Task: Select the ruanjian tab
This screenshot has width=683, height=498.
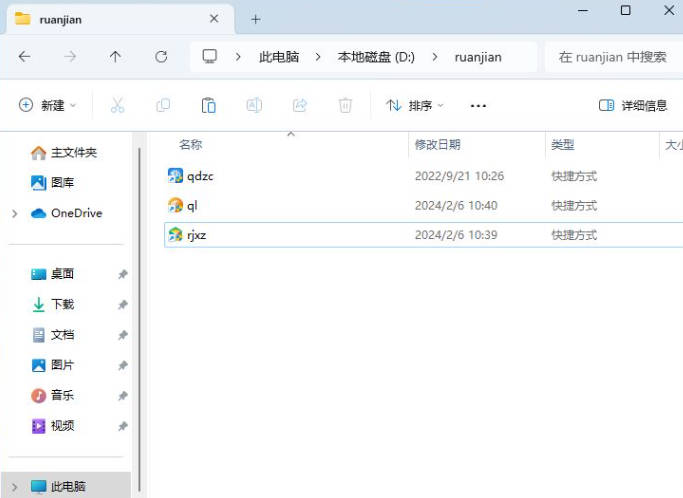Action: pos(121,20)
